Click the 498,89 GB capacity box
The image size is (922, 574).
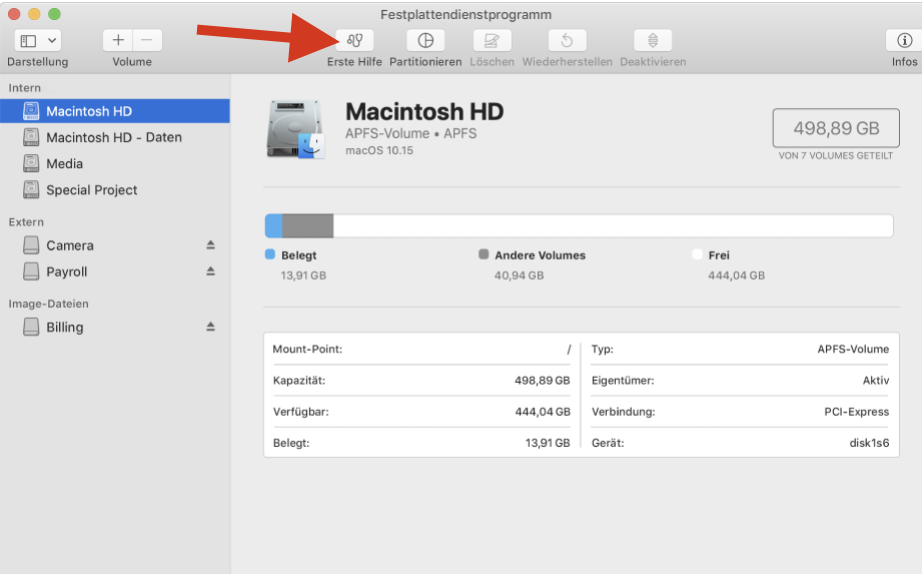pos(836,128)
